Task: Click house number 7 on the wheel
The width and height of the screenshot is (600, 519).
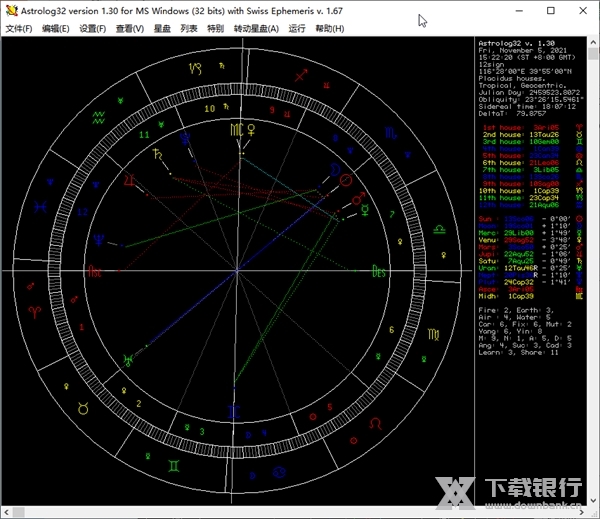Action: 392,214
